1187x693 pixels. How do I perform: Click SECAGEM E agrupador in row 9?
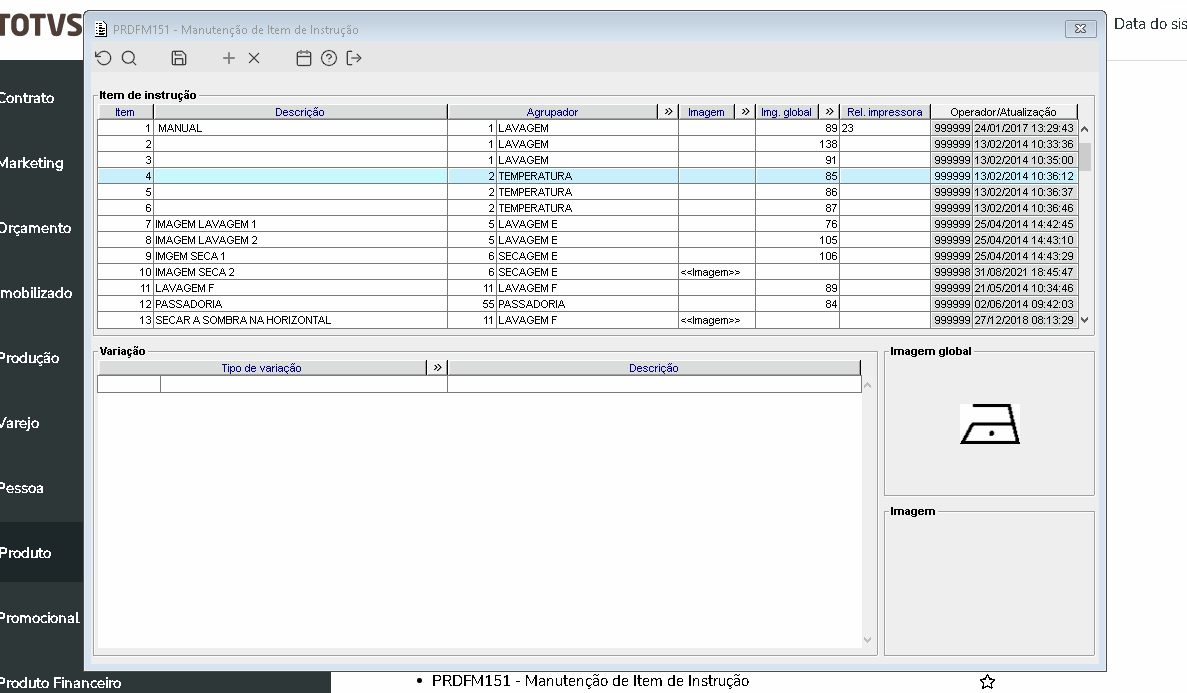[x=587, y=256]
